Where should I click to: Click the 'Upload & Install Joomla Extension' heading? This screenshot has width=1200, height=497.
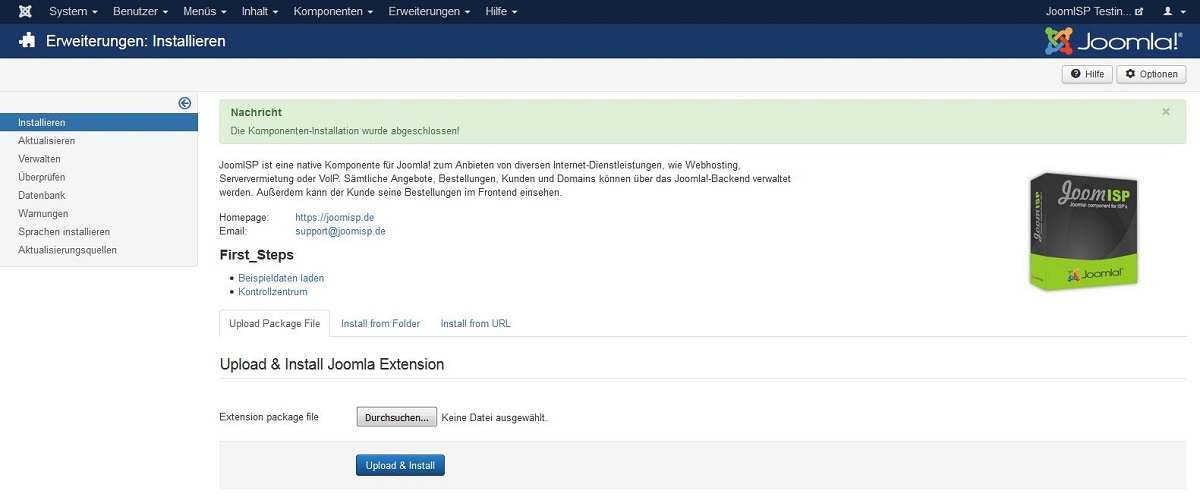[332, 364]
